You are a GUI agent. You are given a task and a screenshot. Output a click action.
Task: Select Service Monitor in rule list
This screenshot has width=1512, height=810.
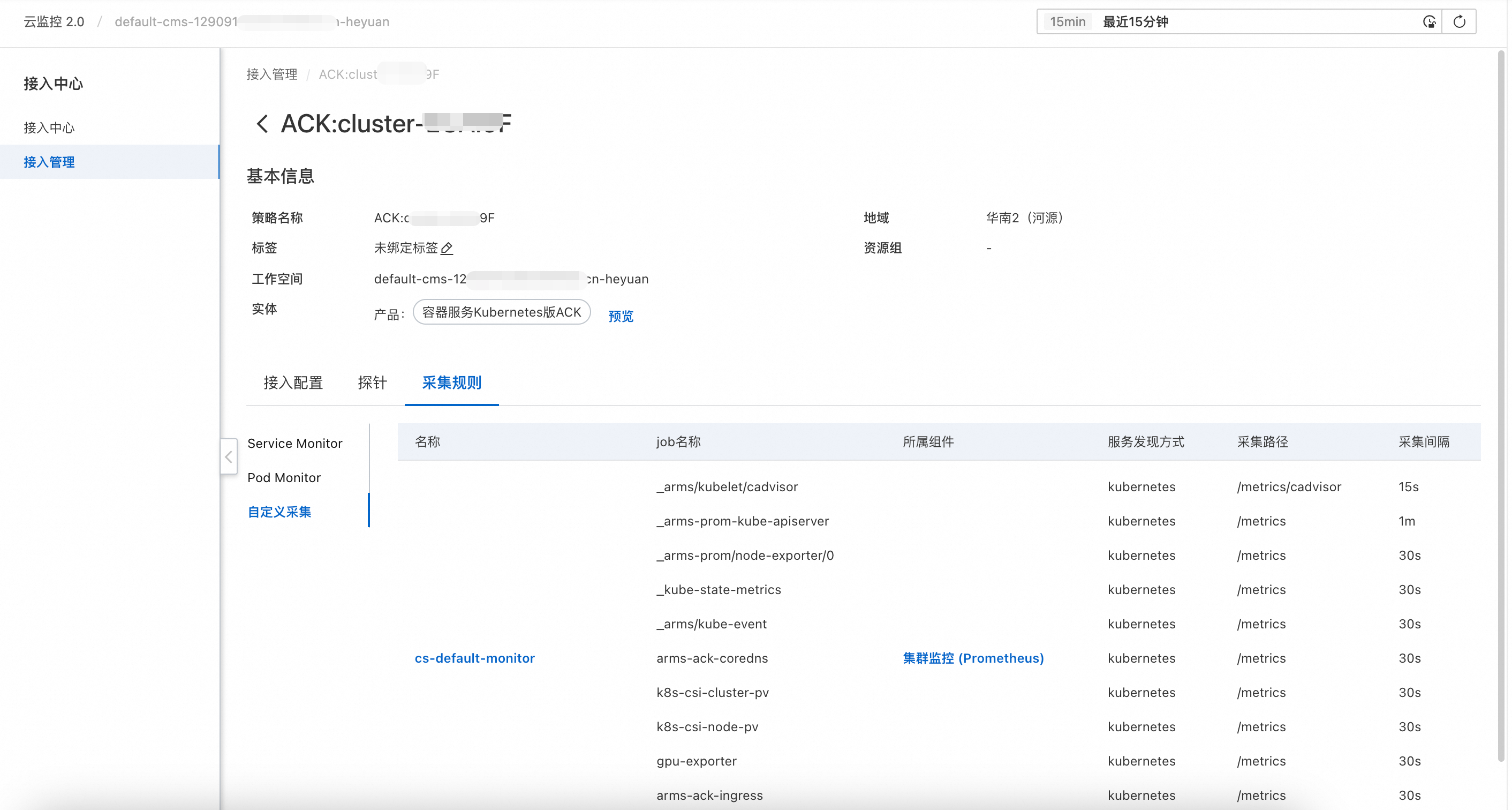(x=294, y=444)
